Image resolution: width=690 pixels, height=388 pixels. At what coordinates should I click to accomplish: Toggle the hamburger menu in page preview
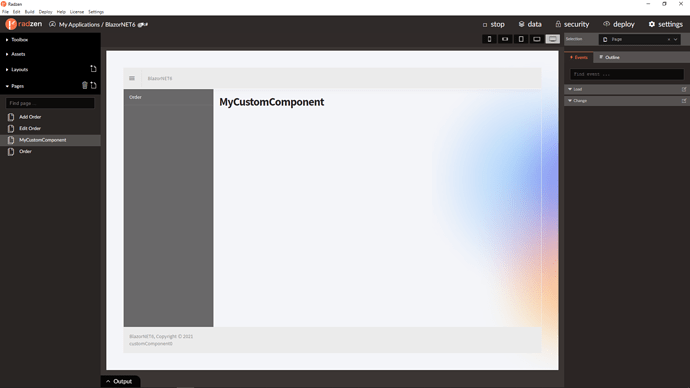tap(132, 78)
